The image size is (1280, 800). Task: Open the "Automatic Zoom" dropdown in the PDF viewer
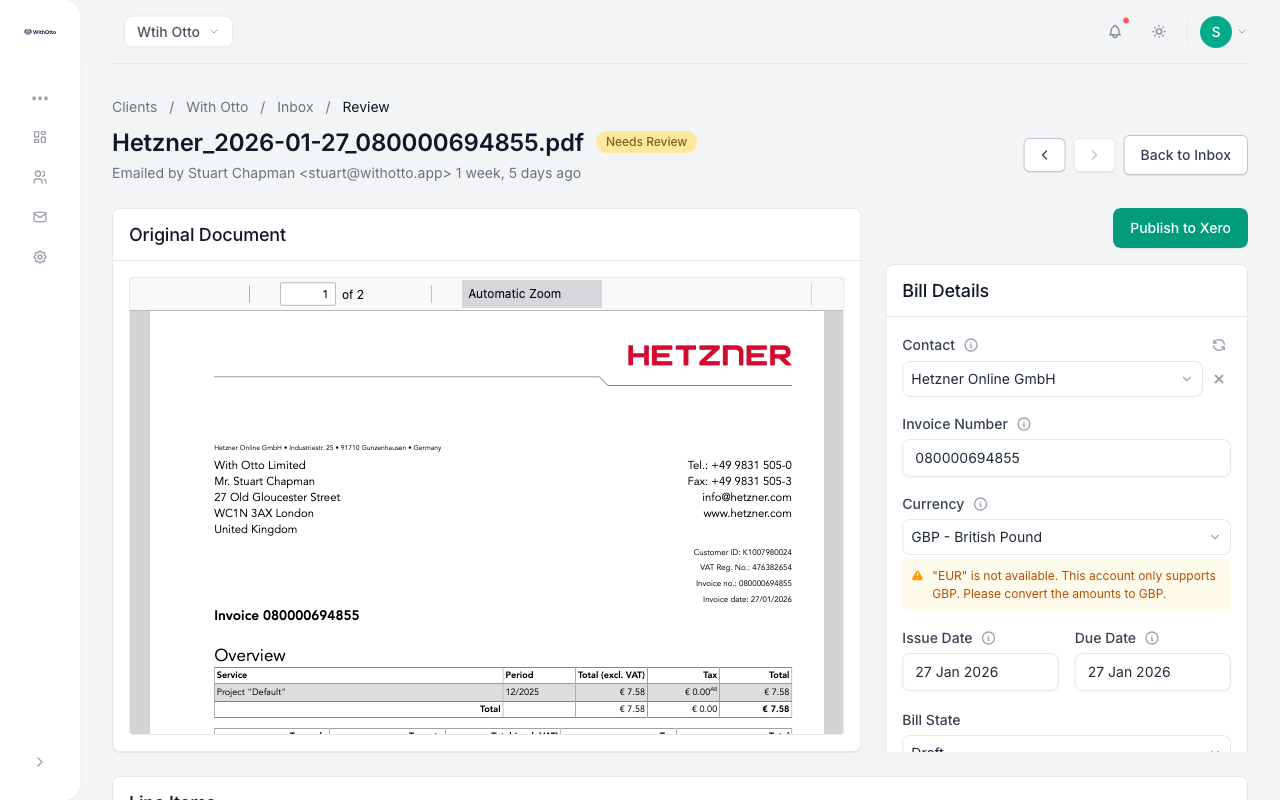point(532,294)
